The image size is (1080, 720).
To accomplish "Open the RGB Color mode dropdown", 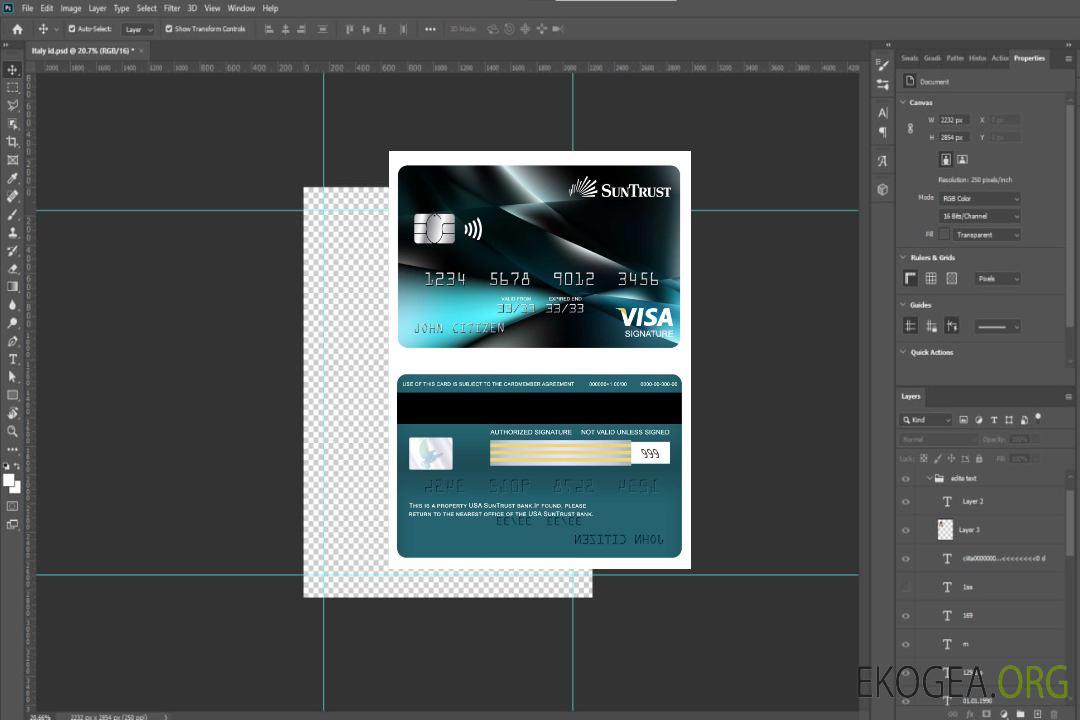I will (980, 198).
